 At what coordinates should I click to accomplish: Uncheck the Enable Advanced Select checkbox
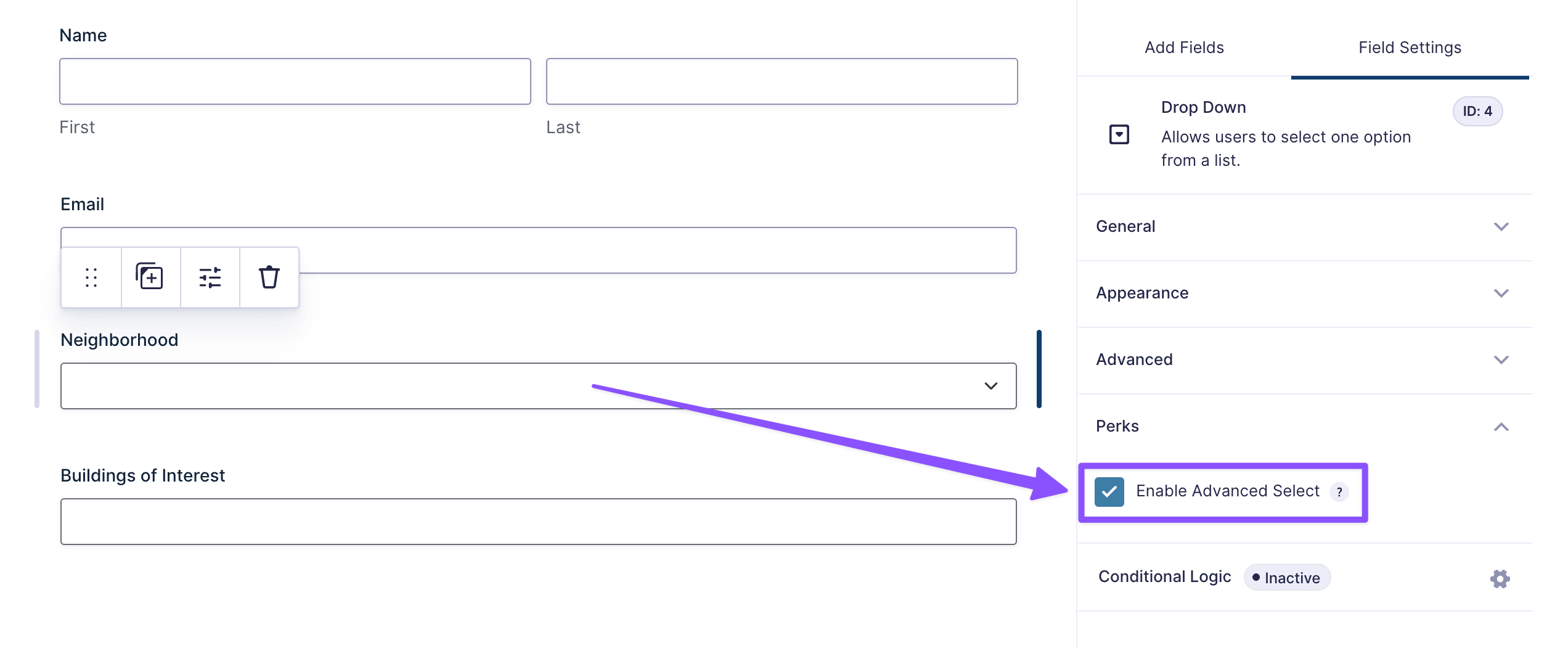click(1109, 492)
